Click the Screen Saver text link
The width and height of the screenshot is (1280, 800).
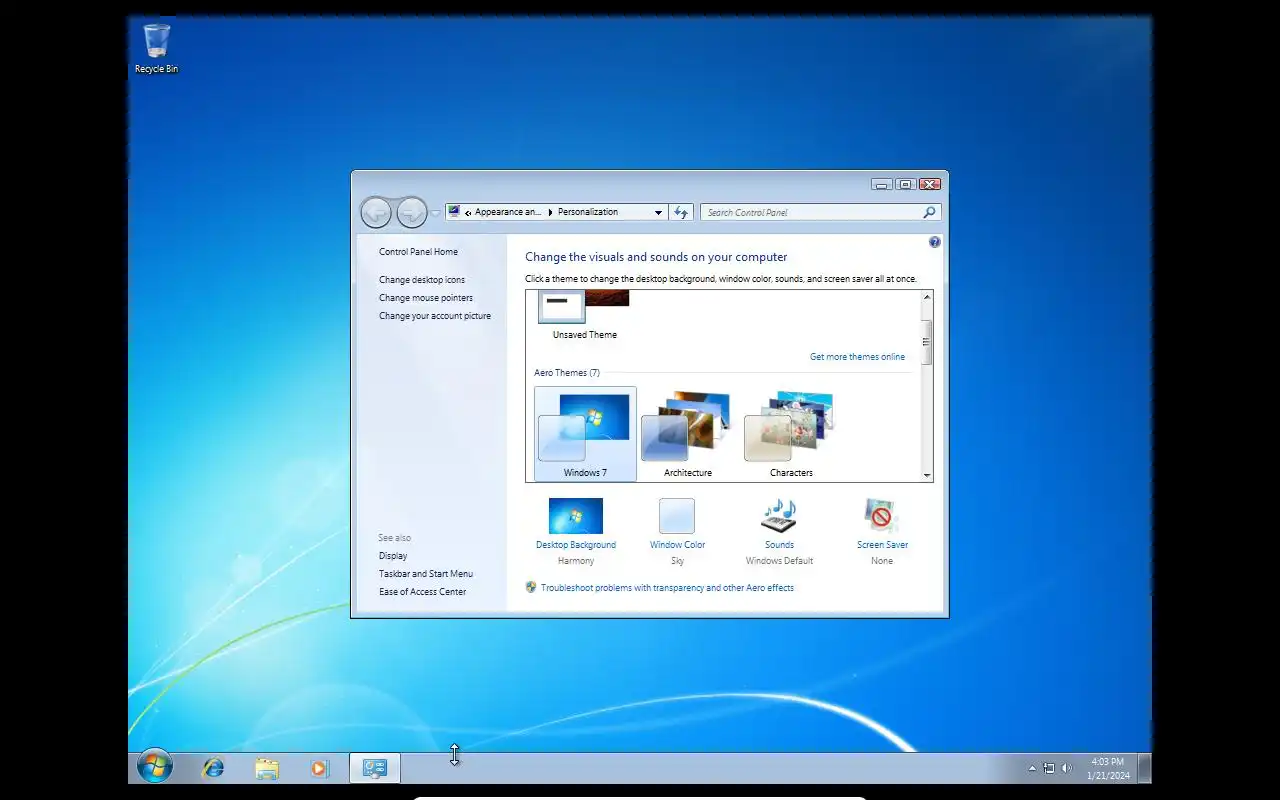pyautogui.click(x=882, y=545)
